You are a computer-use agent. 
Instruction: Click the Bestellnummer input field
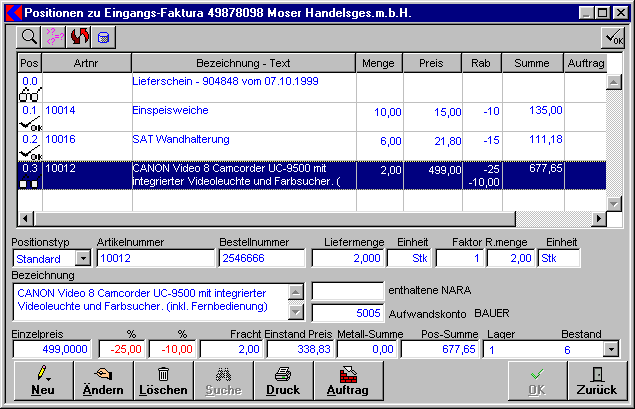point(262,259)
